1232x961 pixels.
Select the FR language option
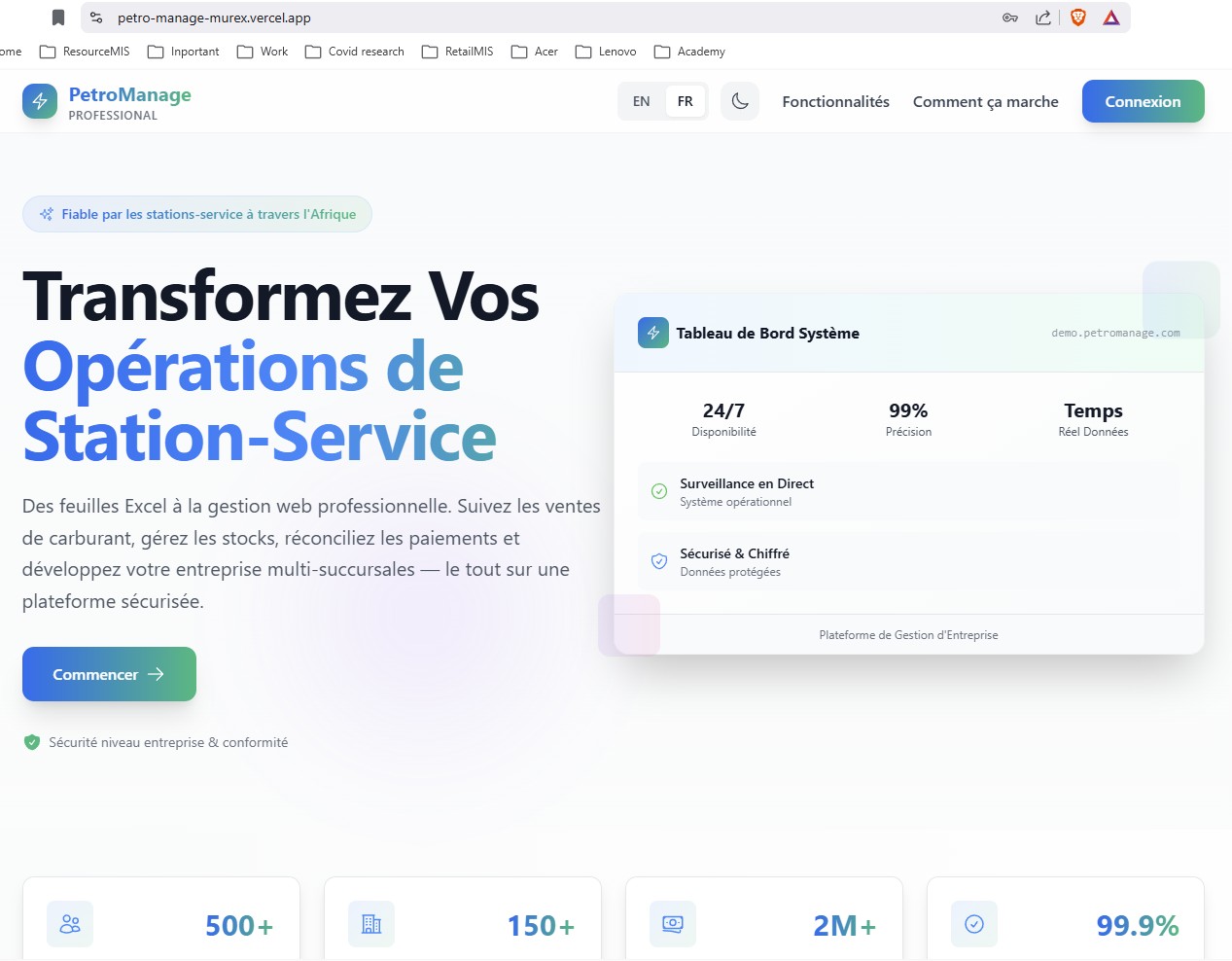click(686, 101)
